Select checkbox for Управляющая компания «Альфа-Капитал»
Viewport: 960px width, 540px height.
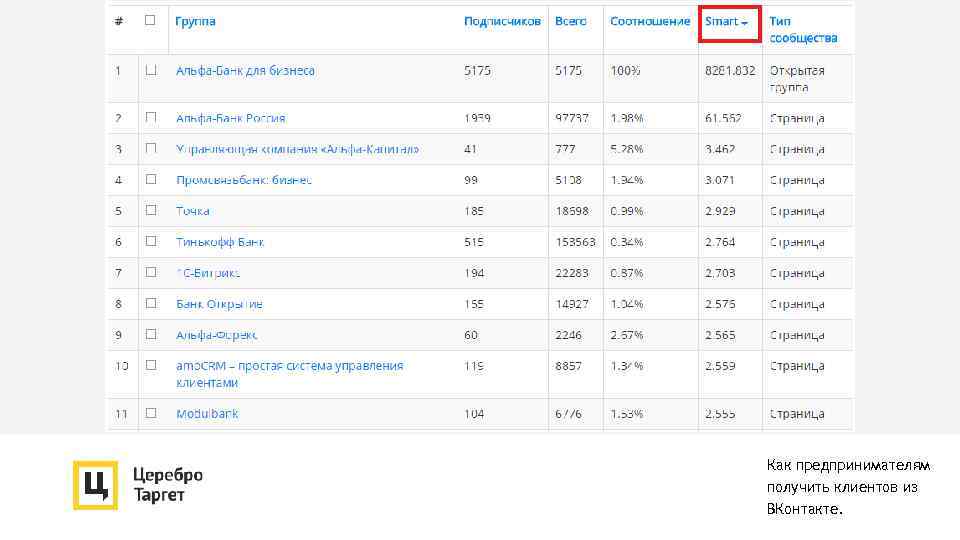[x=151, y=148]
